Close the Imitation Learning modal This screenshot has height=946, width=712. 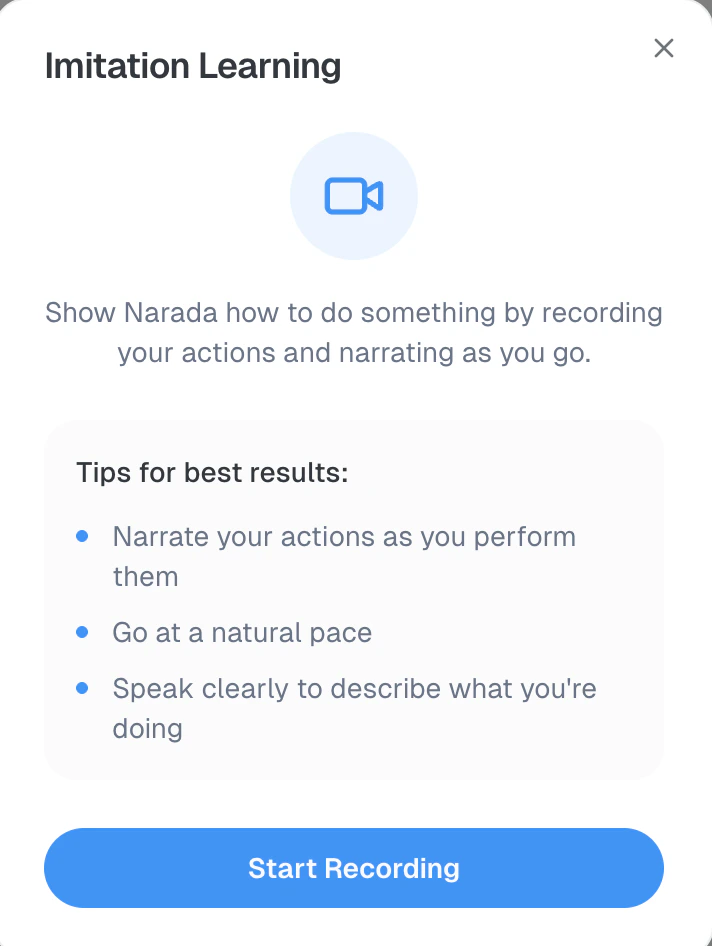[x=663, y=47]
